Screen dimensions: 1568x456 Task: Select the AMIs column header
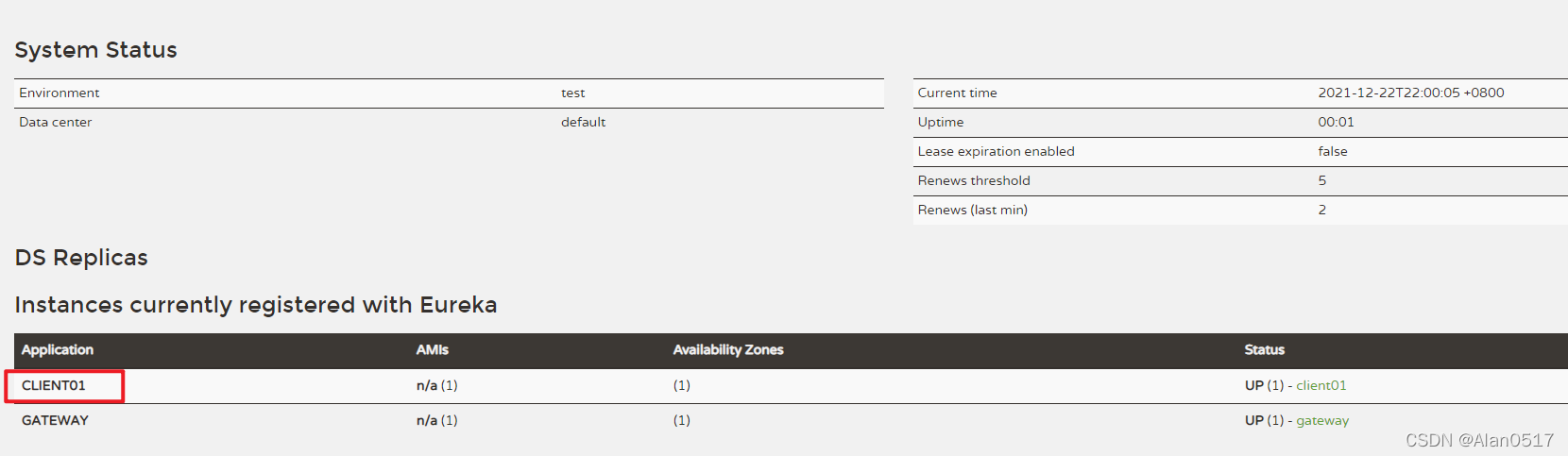click(433, 349)
